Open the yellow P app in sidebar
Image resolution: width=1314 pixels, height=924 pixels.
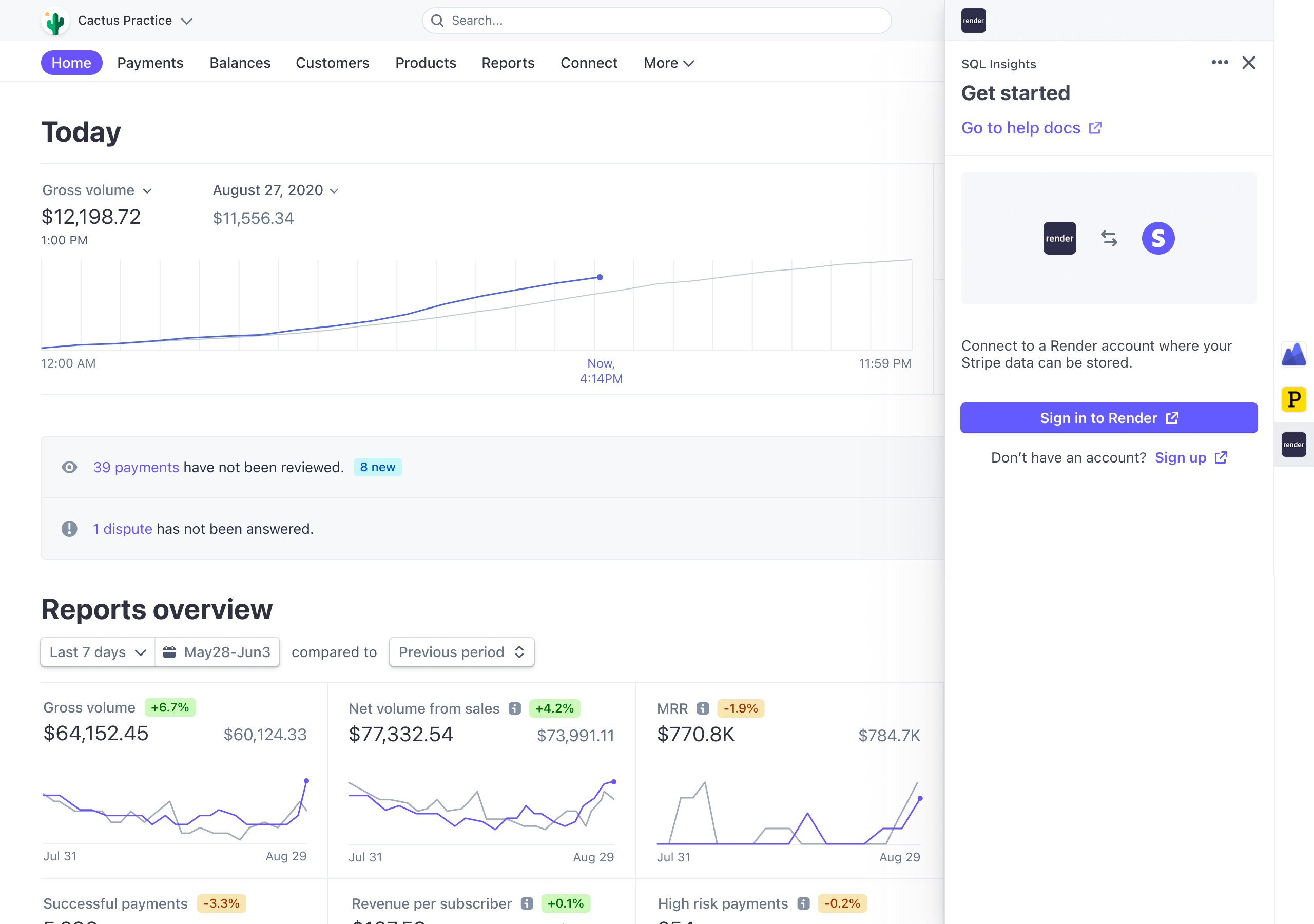(x=1293, y=399)
